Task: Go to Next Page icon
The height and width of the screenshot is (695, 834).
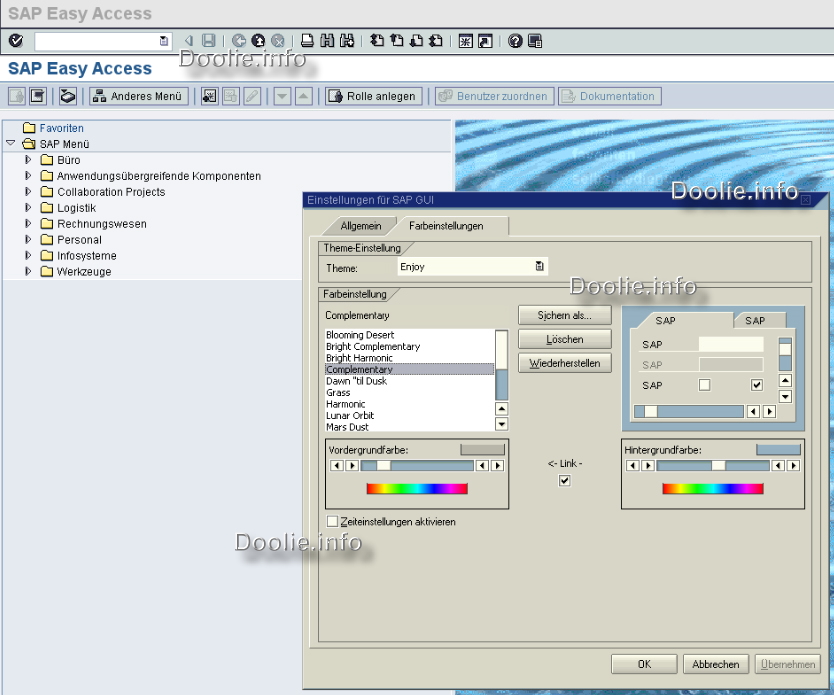Action: pos(416,40)
